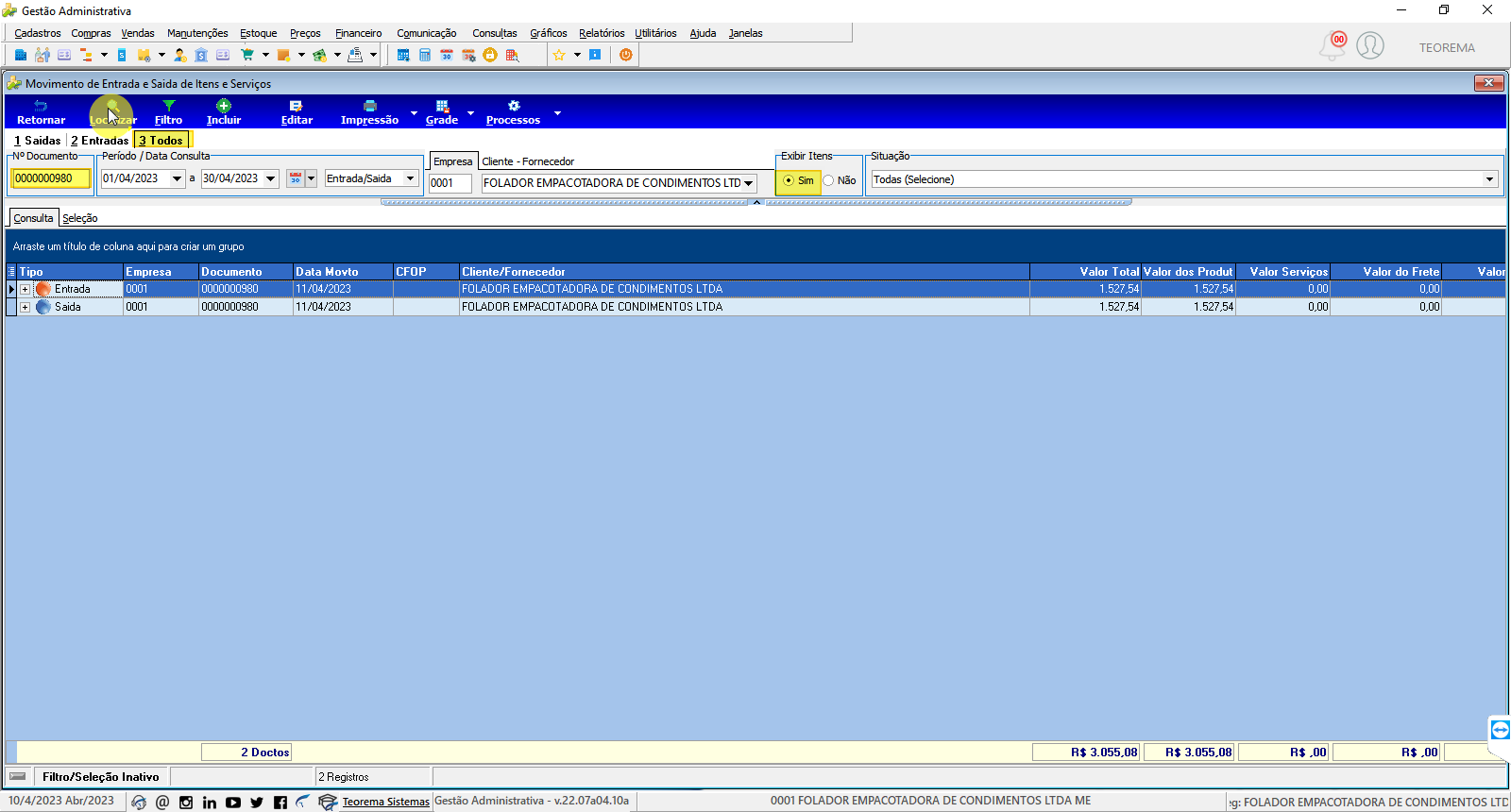Click the orange power/exit icon
This screenshot has width=1511, height=812.
pyautogui.click(x=625, y=55)
